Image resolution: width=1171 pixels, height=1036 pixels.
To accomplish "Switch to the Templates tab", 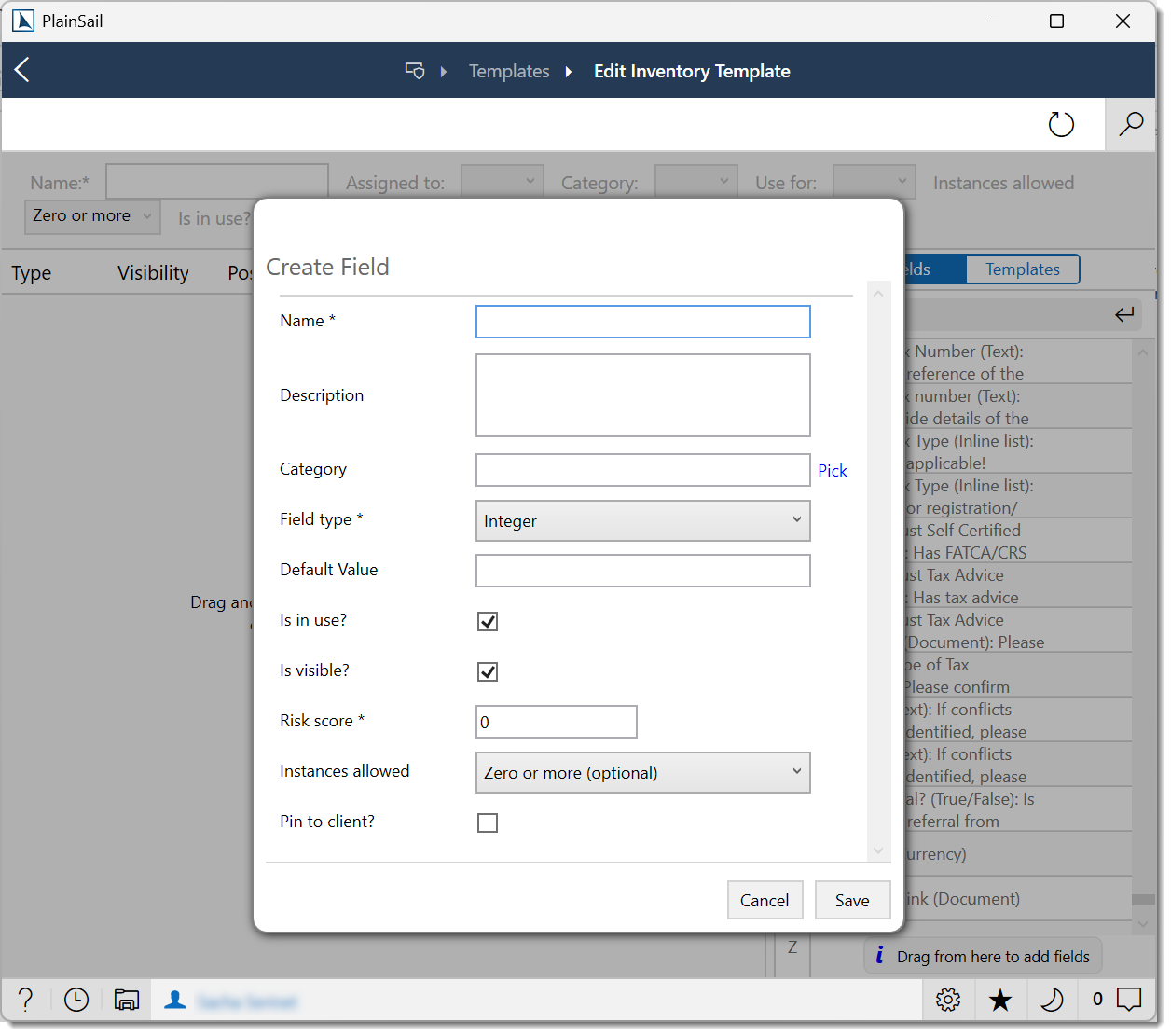I will (x=1022, y=269).
